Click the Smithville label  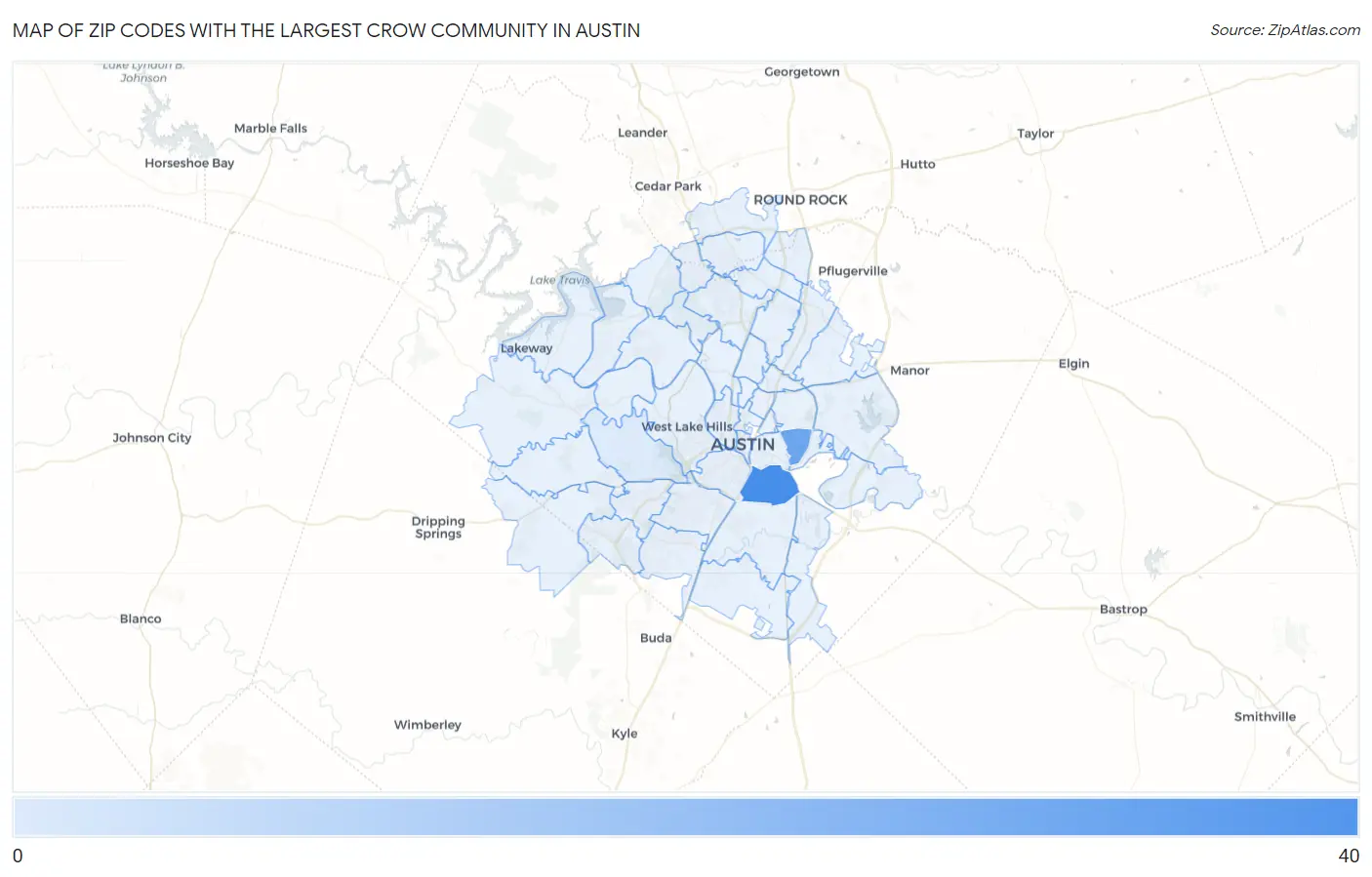(x=1265, y=717)
